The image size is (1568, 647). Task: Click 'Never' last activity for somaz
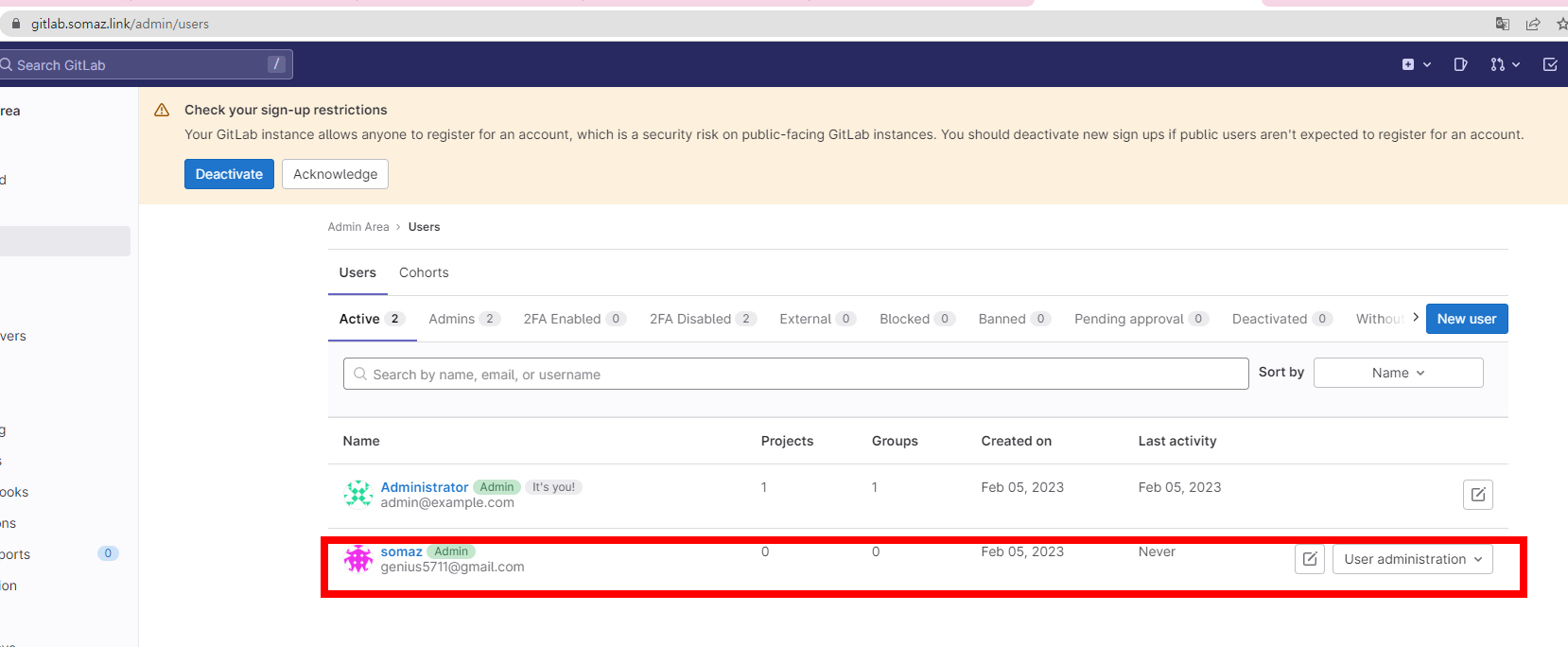(1157, 551)
